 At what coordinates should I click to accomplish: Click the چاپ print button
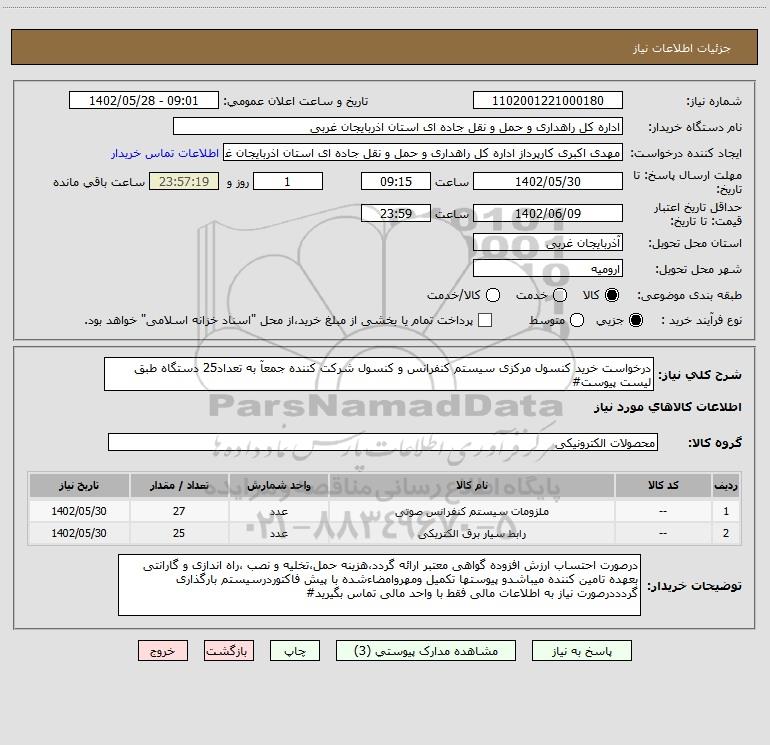pyautogui.click(x=295, y=651)
